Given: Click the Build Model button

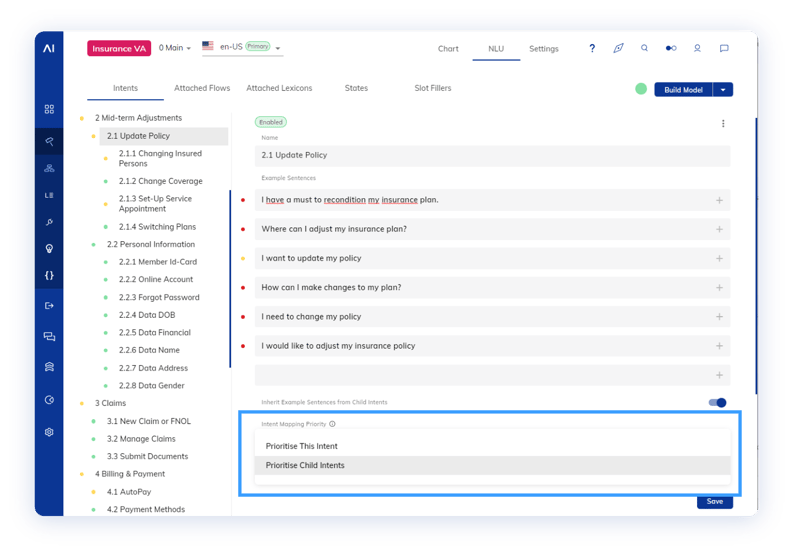Looking at the screenshot, I should 683,90.
